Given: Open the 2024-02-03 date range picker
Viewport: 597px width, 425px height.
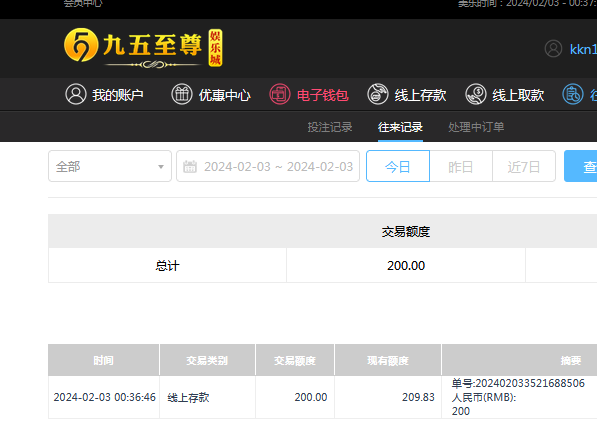Looking at the screenshot, I should 268,166.
